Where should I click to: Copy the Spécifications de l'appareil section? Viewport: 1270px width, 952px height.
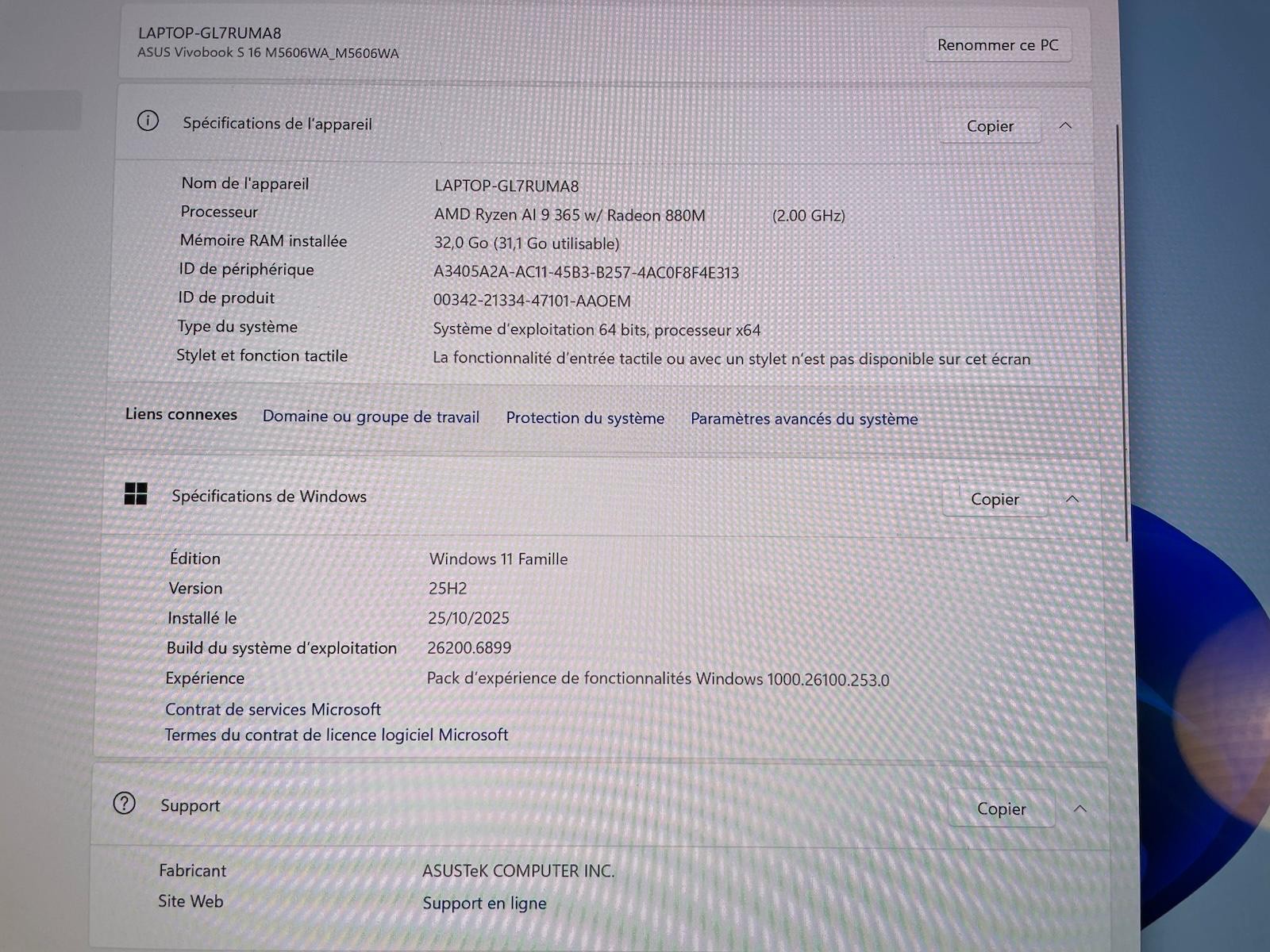point(990,126)
